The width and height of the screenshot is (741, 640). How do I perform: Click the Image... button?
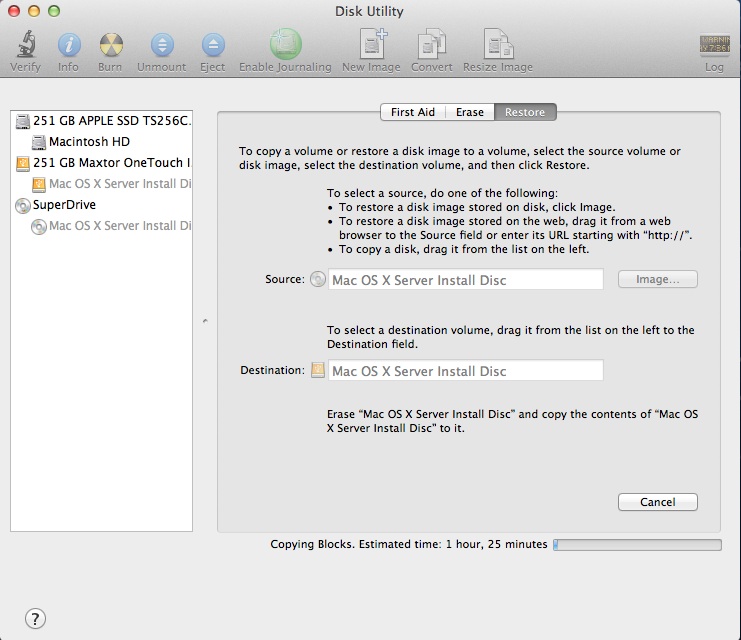click(657, 279)
